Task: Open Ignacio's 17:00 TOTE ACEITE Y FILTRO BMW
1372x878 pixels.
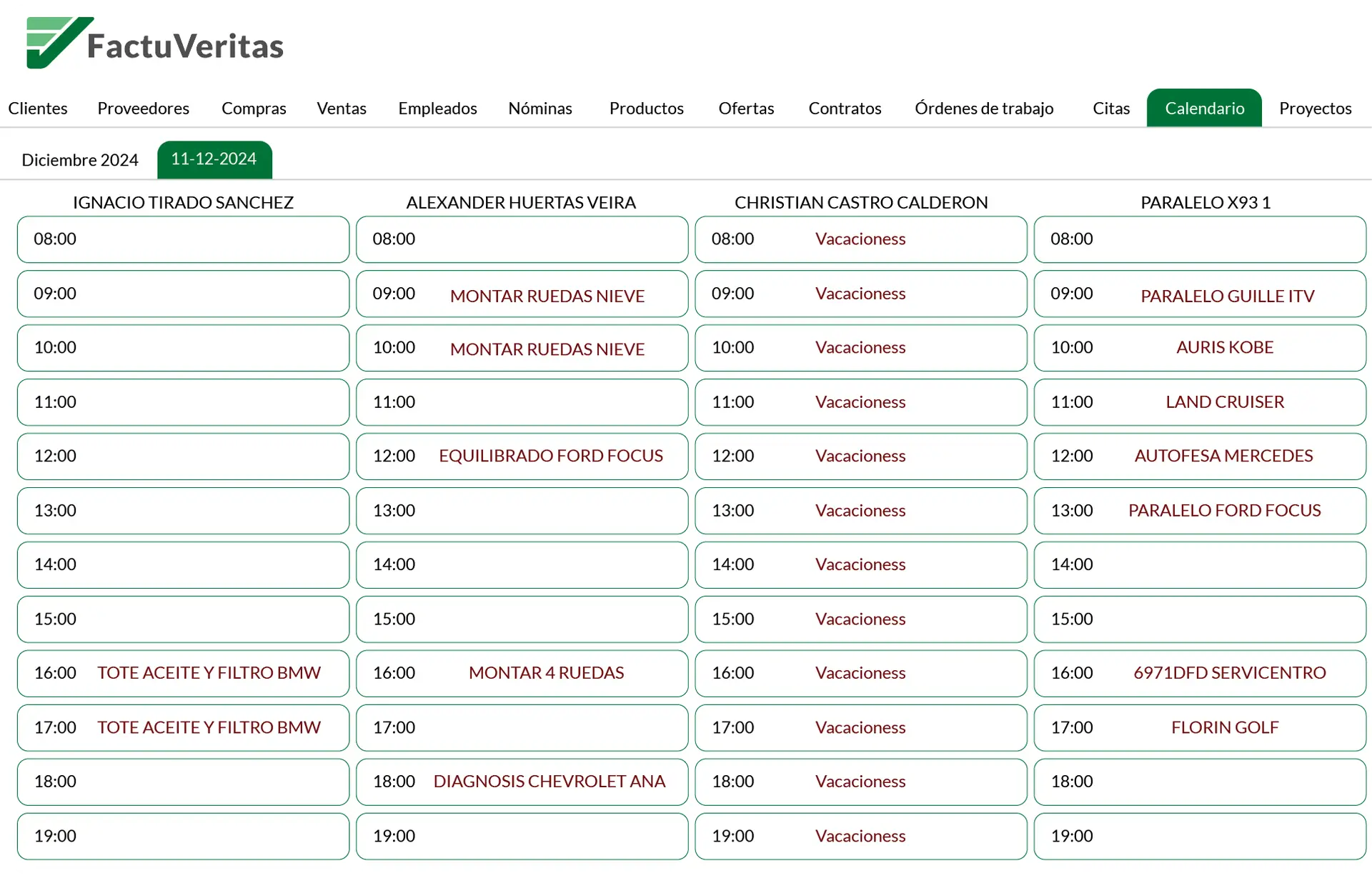Action: (x=183, y=728)
